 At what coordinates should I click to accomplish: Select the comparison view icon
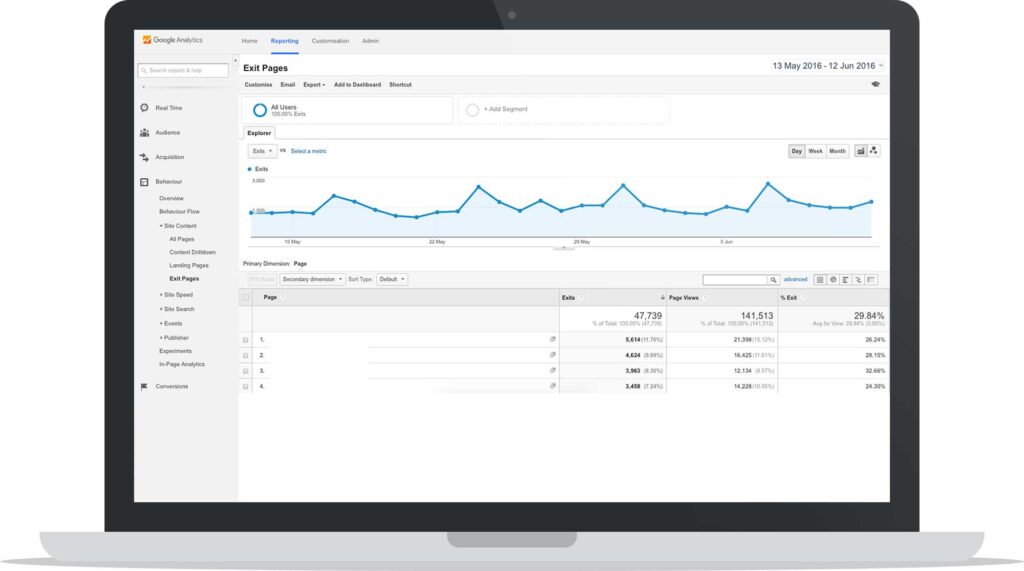859,280
